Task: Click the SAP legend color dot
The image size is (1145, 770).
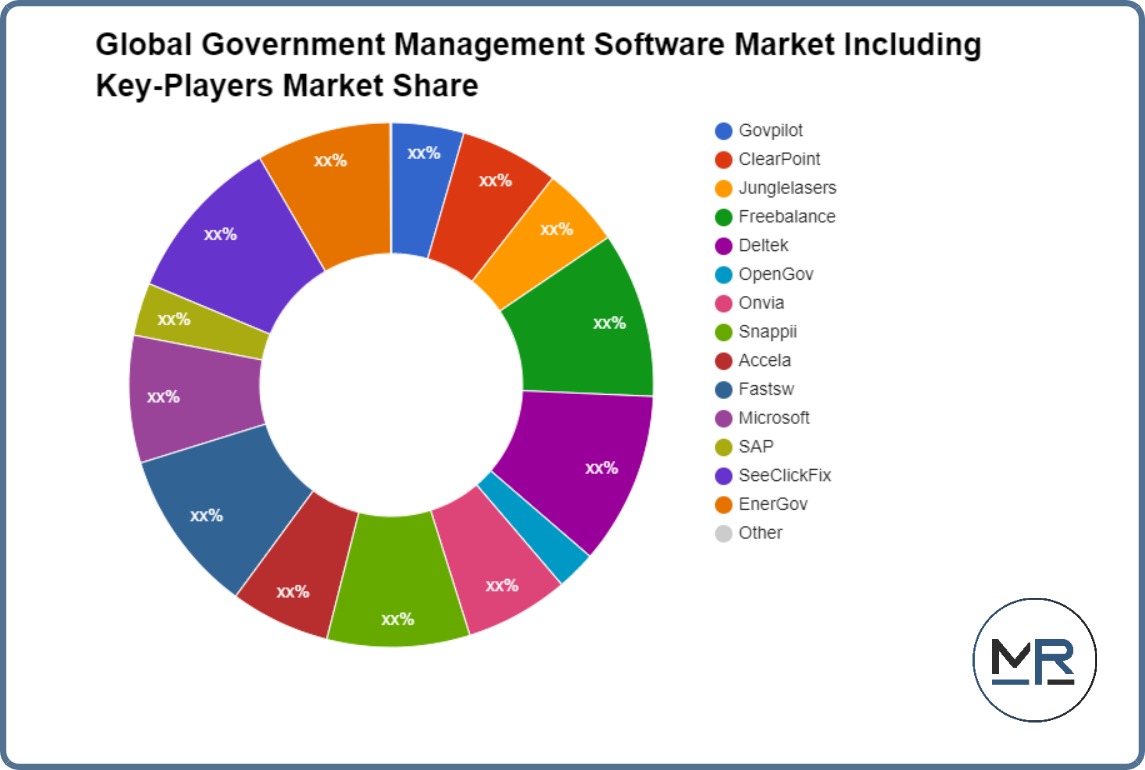Action: click(x=724, y=447)
